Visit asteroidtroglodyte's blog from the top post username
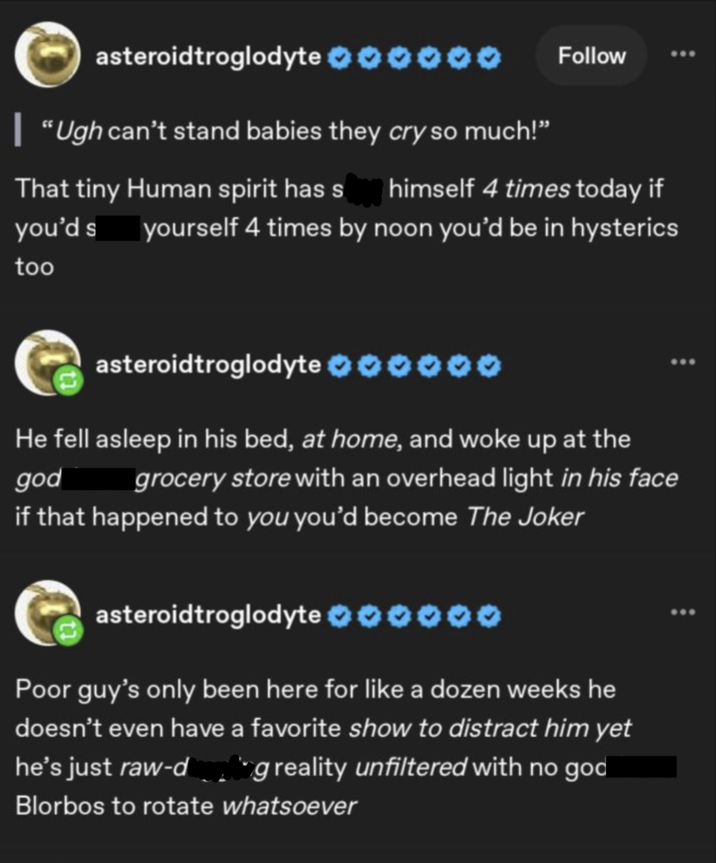Viewport: 716px width, 863px height. coord(208,58)
